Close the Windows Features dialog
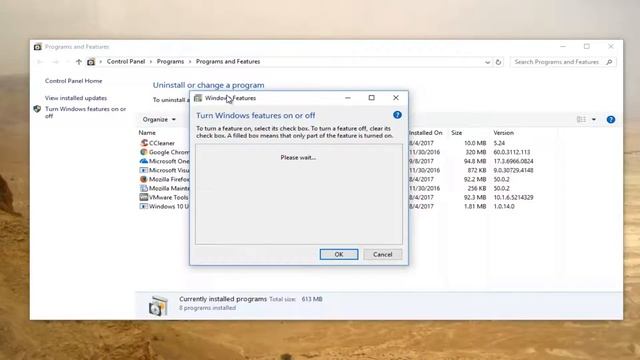The image size is (640, 360). (x=396, y=98)
